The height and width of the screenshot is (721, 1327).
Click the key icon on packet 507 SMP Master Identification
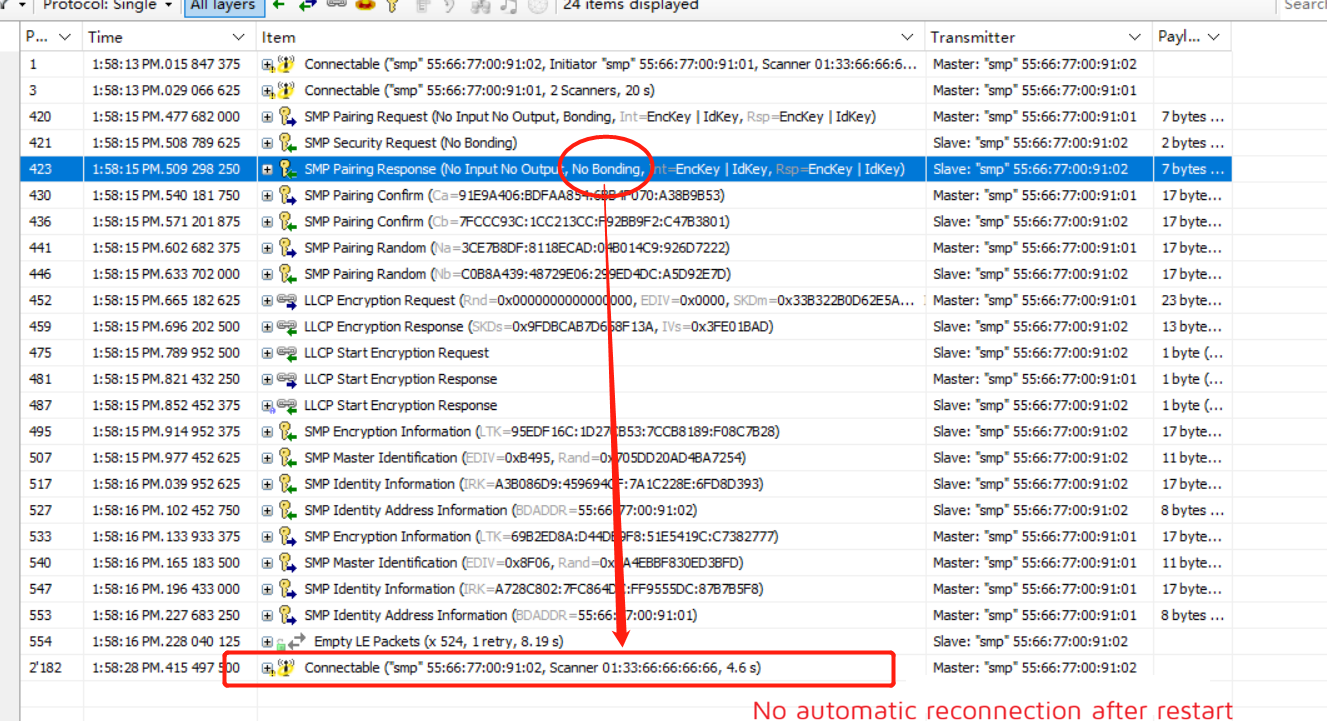[x=287, y=458]
